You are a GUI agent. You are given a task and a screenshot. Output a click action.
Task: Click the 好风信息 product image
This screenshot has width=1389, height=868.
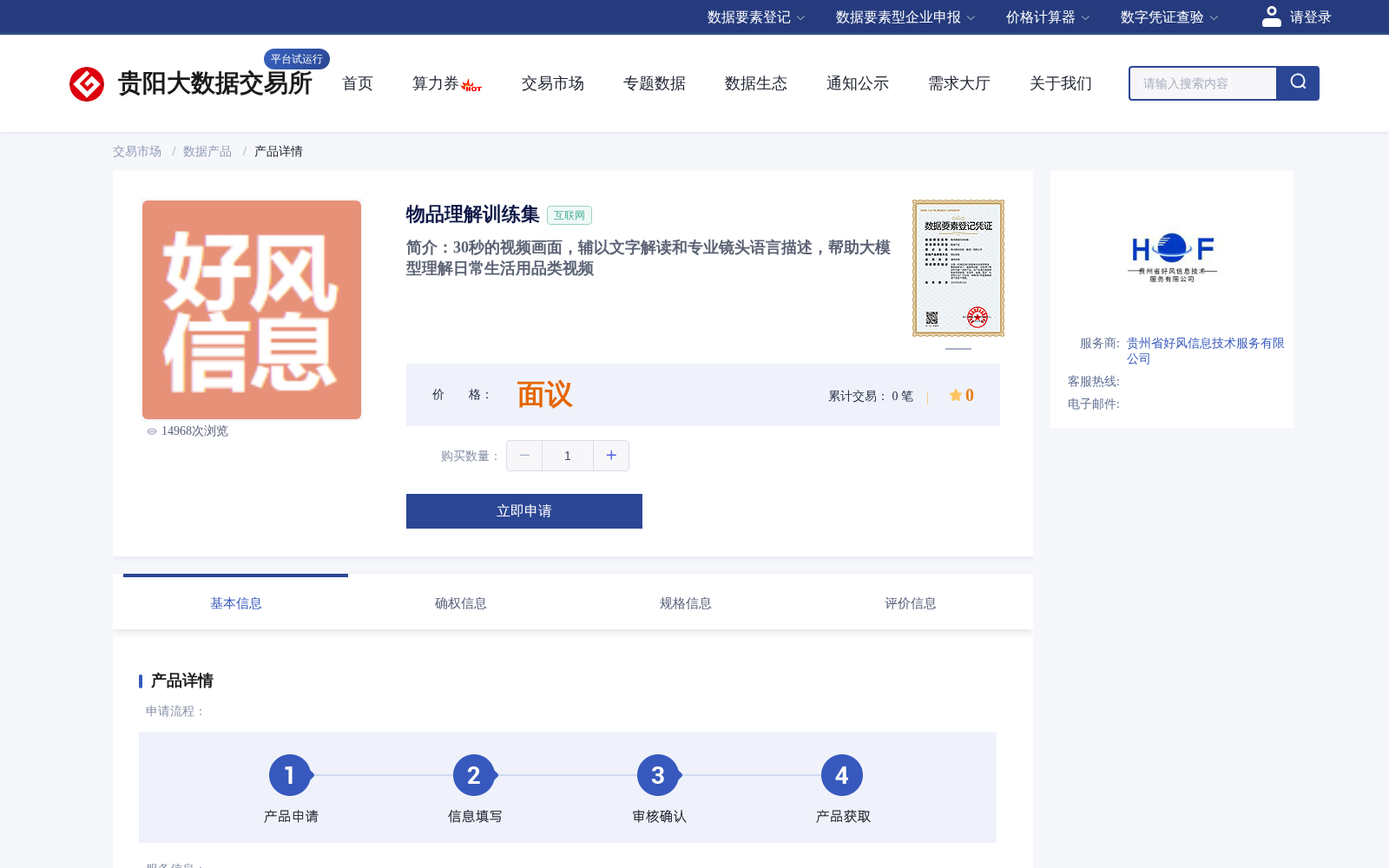pos(252,310)
